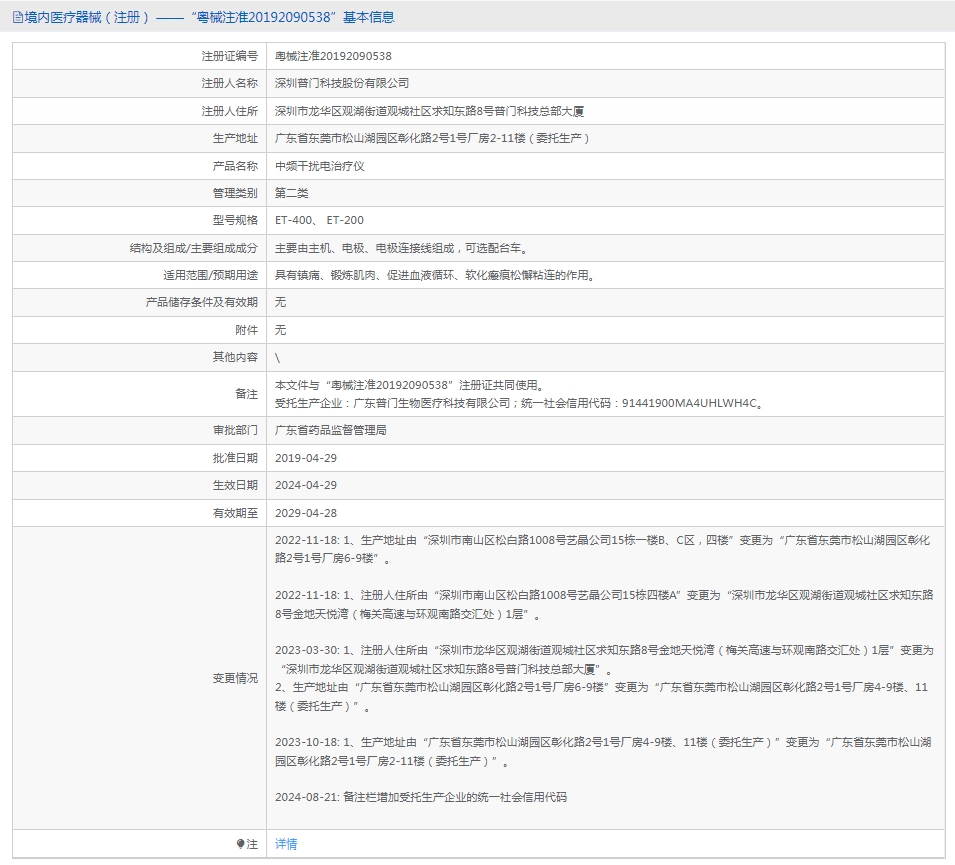Click the 2023-03-30 注册人住所 change entry
The height and width of the screenshot is (865, 955).
[604, 660]
